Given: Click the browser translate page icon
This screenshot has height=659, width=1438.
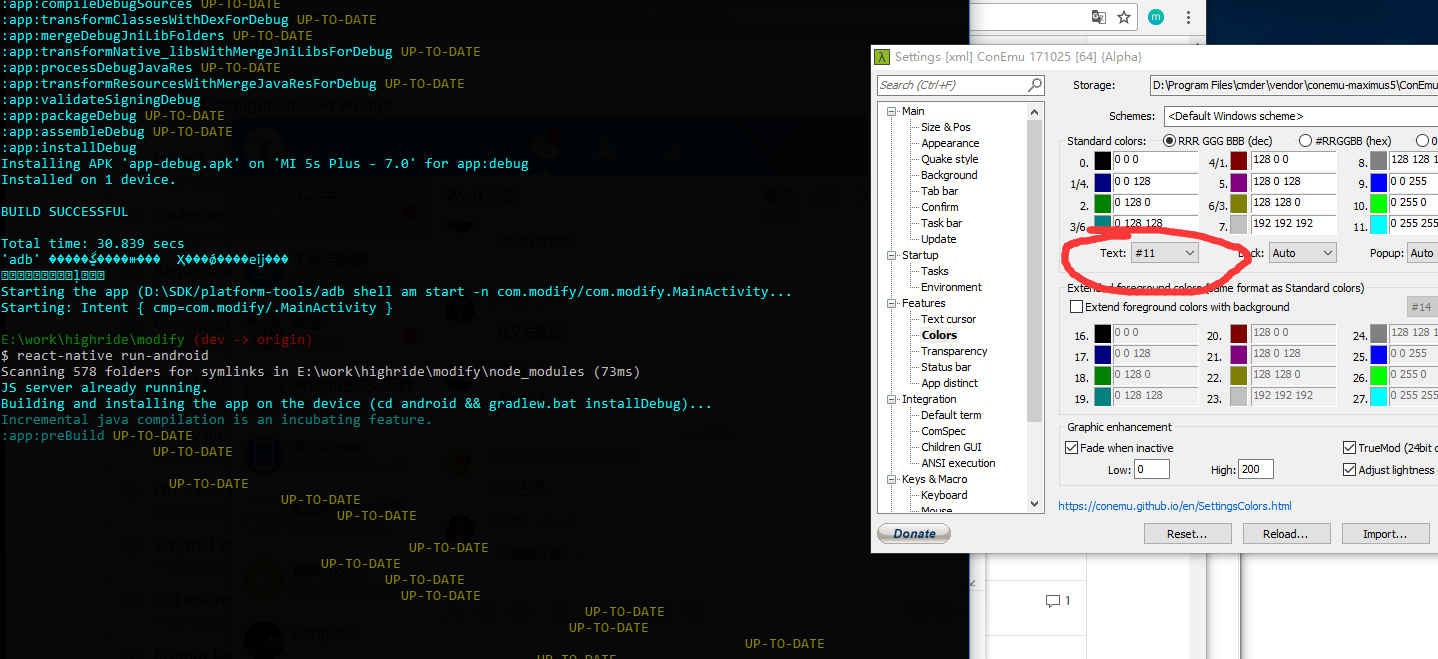Looking at the screenshot, I should tap(1099, 17).
